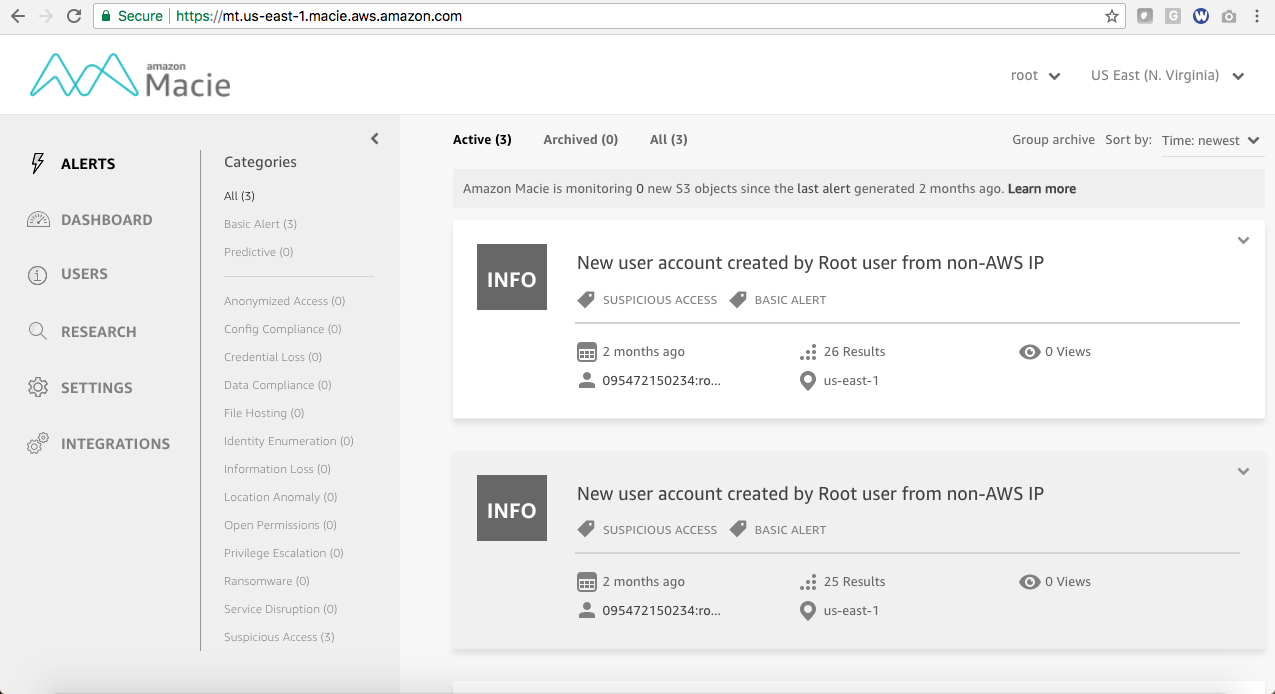Filter categories by Suspicious Access (3)
The image size is (1275, 694).
tap(279, 637)
